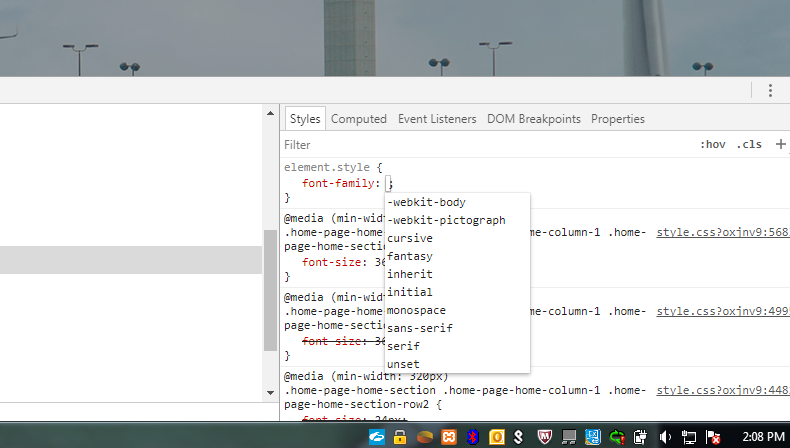Click the yellow padlock tray icon
Screen dimensions: 790x448
pyautogui.click(x=400, y=437)
